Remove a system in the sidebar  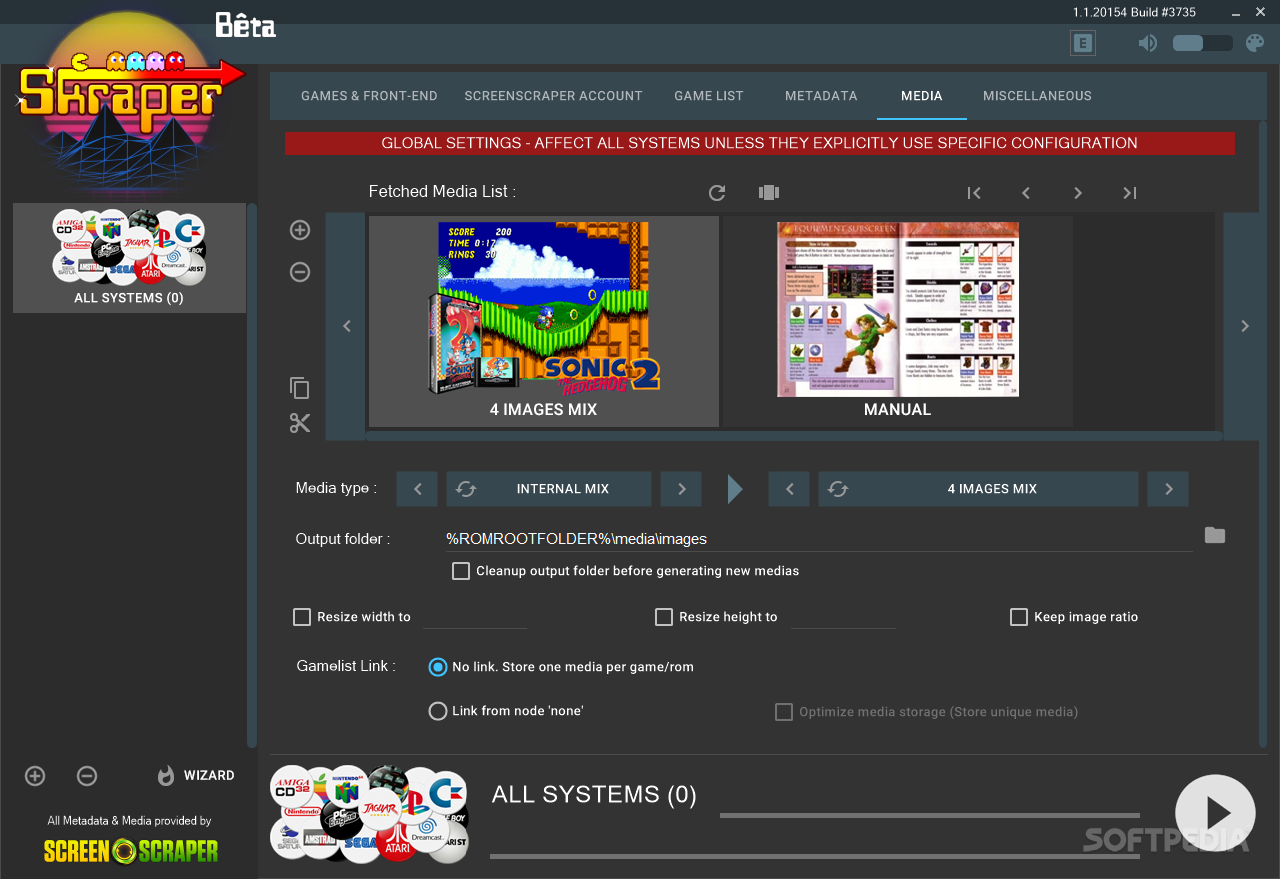tap(87, 776)
